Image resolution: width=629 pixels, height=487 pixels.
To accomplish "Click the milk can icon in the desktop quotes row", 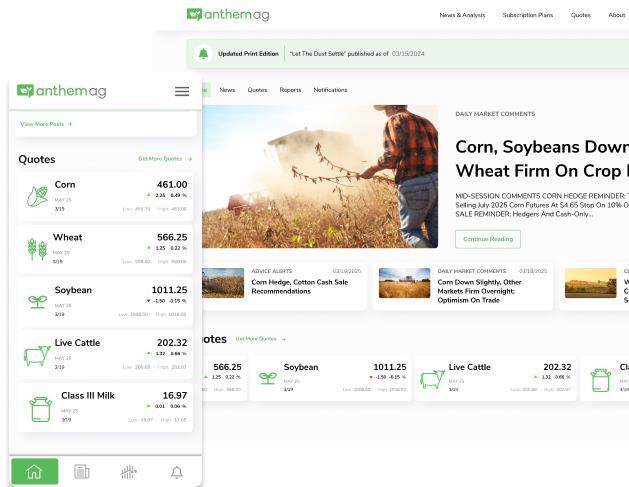I will [x=601, y=380].
